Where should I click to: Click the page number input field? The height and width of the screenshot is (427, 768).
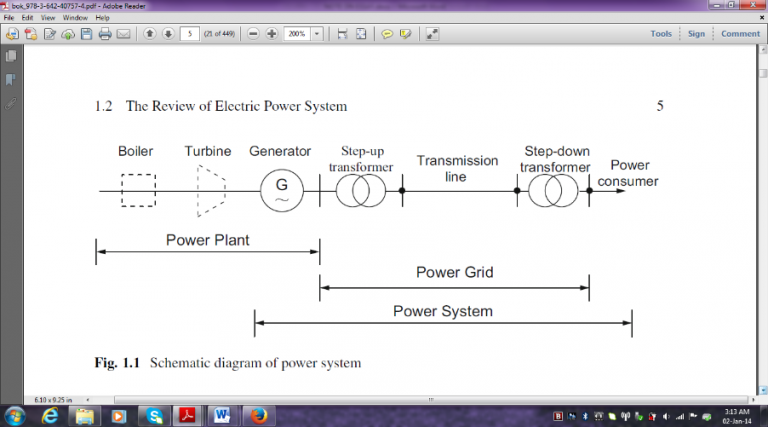pos(190,34)
